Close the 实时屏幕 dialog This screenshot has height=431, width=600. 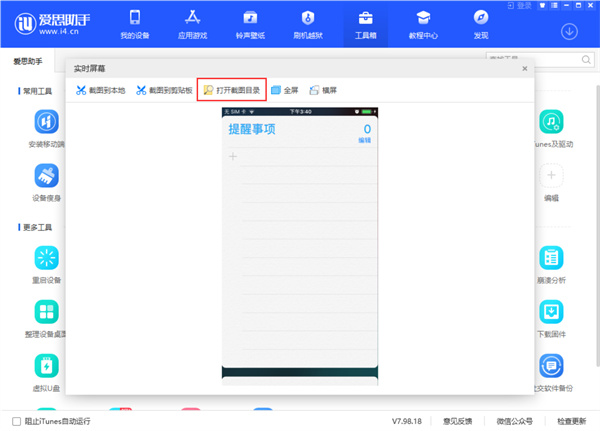[524, 68]
